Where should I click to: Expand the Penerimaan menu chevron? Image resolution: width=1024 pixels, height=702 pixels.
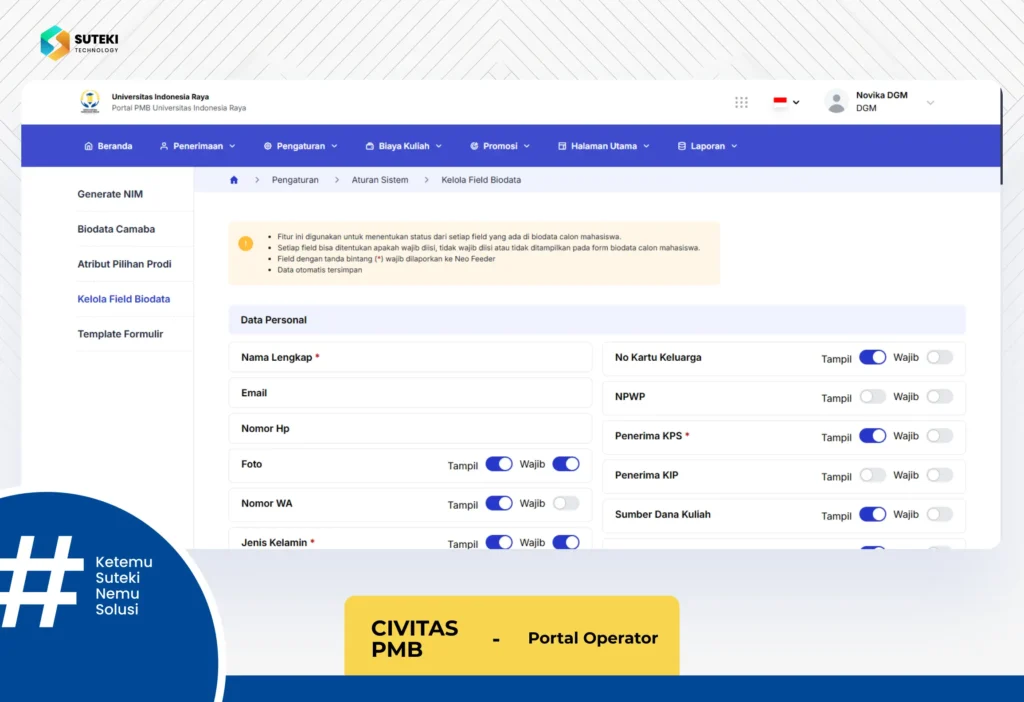(232, 146)
